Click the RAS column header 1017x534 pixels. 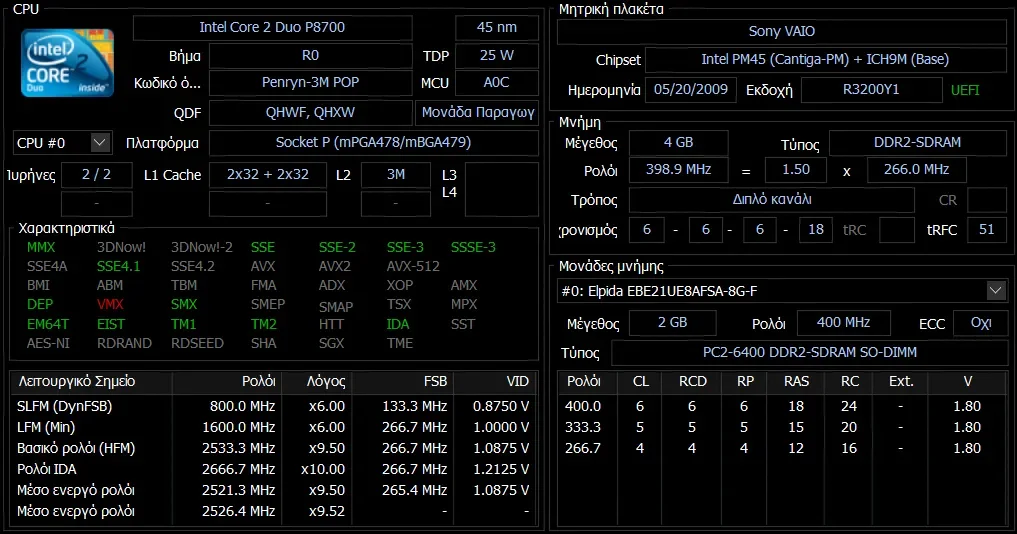point(796,382)
